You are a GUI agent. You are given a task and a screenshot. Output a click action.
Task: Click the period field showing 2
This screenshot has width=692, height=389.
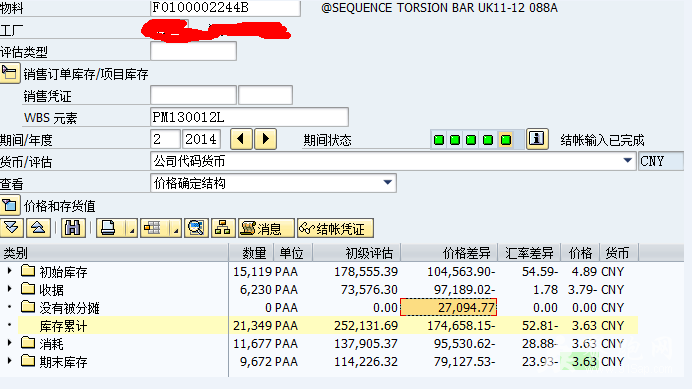coord(165,139)
